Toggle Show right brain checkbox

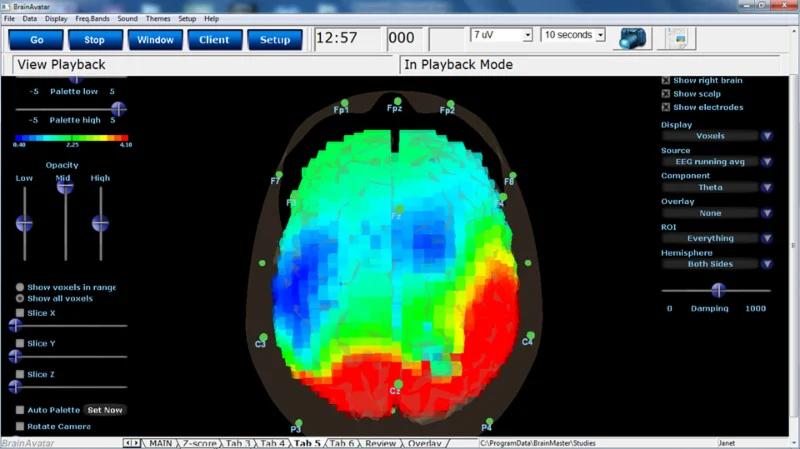point(665,80)
